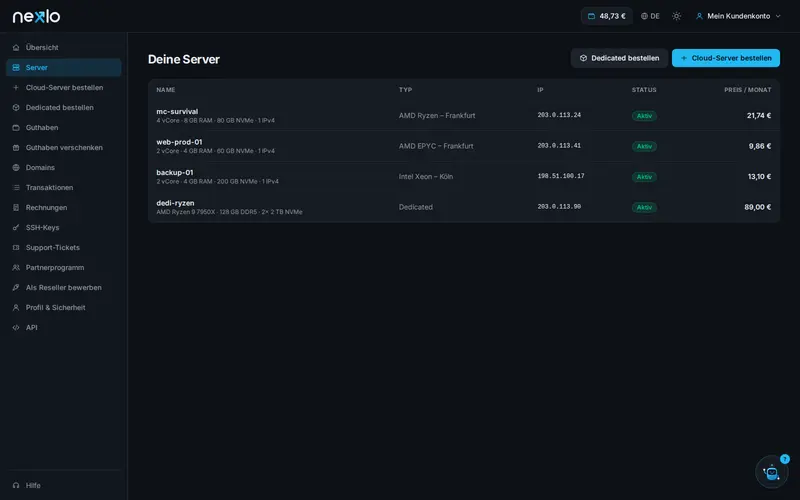The height and width of the screenshot is (500, 800).
Task: Toggle the light/dark theme sun icon
Action: point(677,16)
